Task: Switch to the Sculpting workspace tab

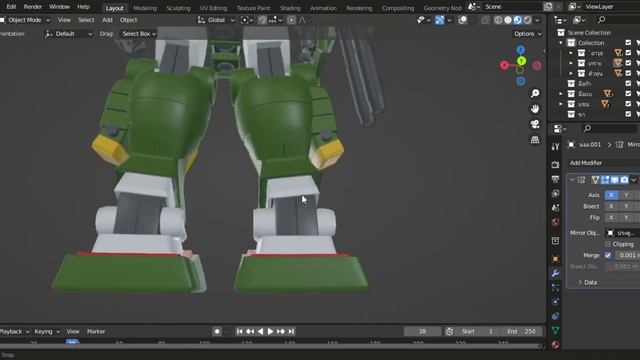Action: pyautogui.click(x=178, y=8)
